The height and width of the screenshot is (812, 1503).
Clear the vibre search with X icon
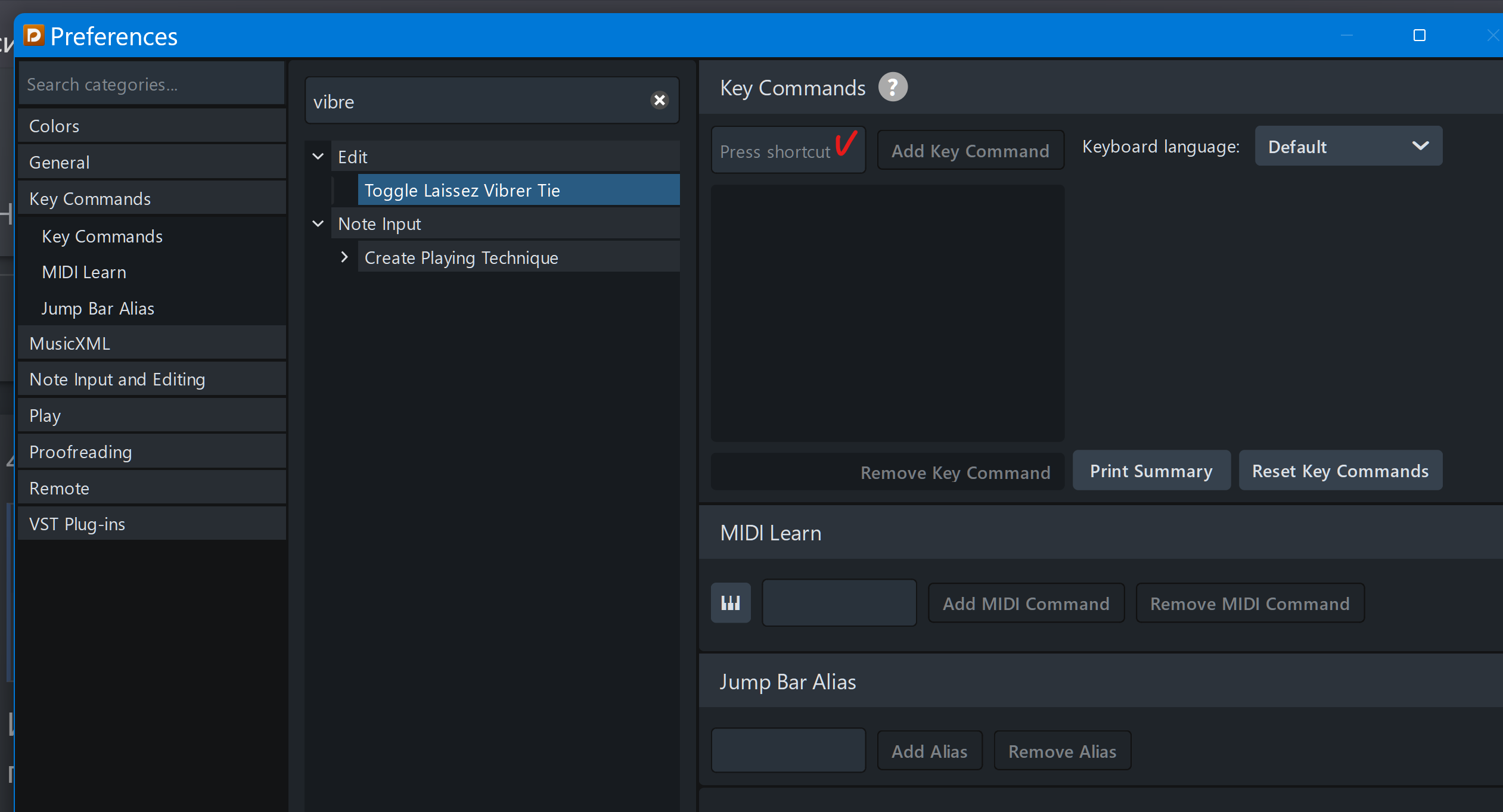659,100
